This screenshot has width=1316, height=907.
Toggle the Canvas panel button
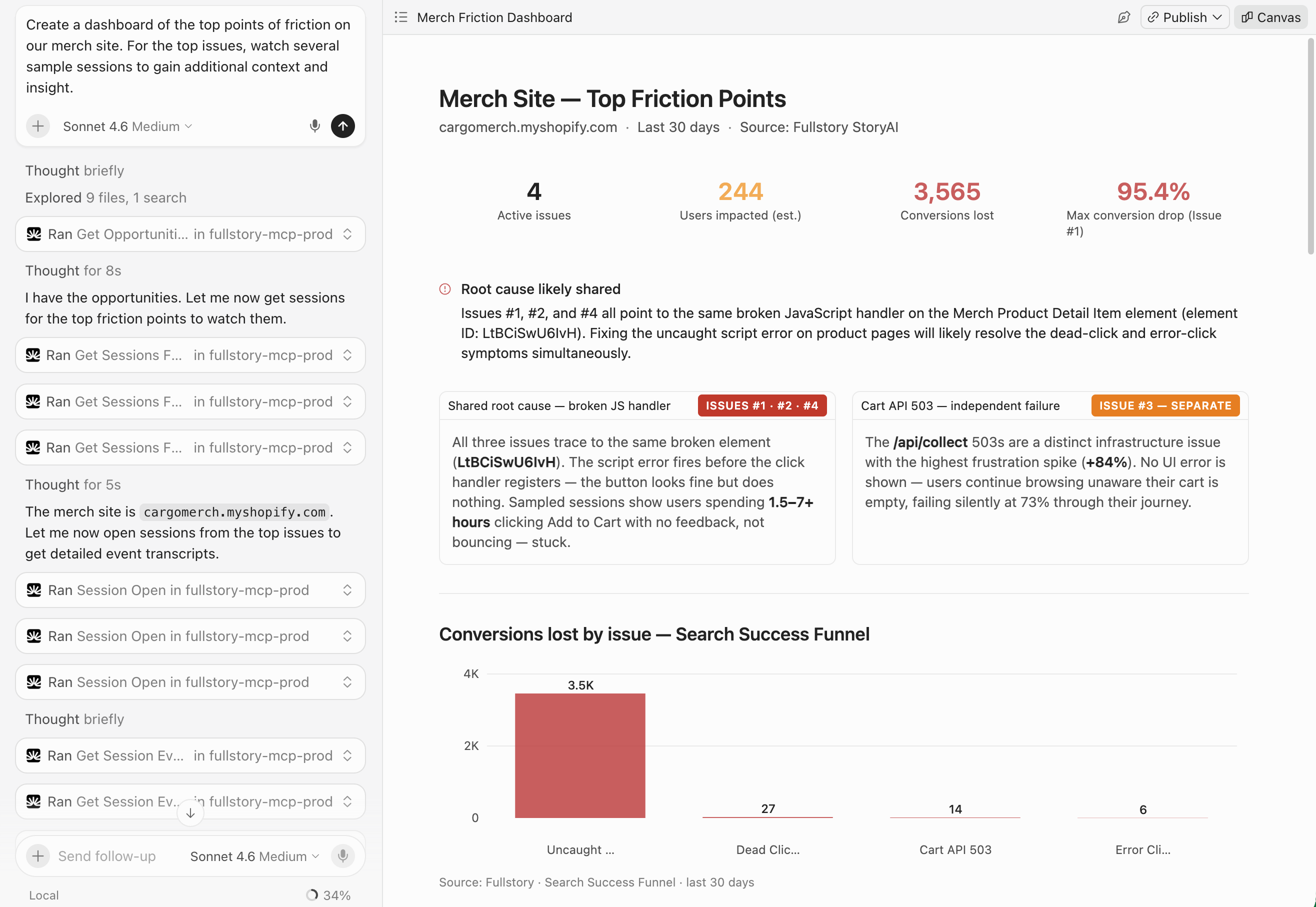1271,17
